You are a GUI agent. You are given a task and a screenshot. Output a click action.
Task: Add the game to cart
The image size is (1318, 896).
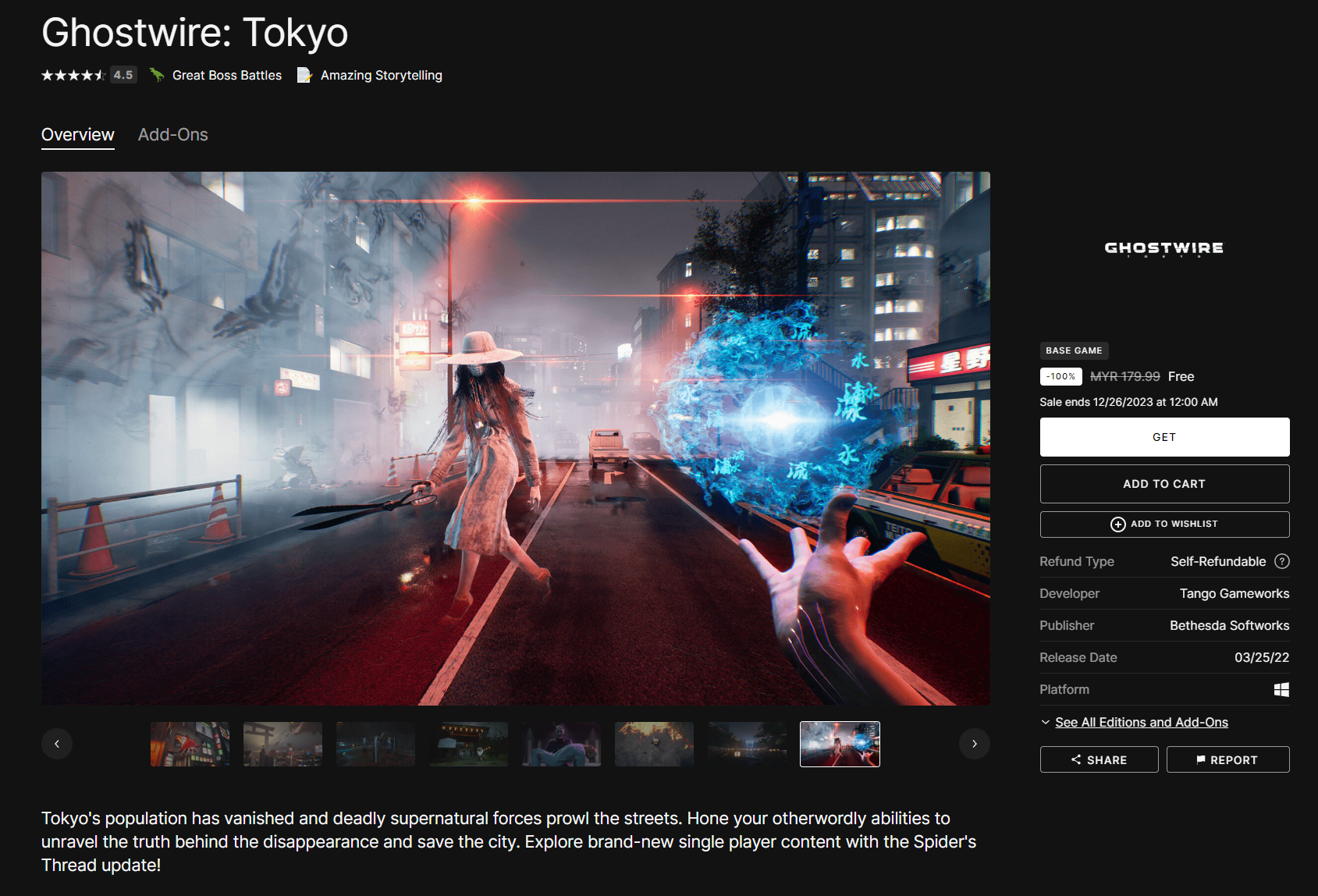pyautogui.click(x=1164, y=484)
